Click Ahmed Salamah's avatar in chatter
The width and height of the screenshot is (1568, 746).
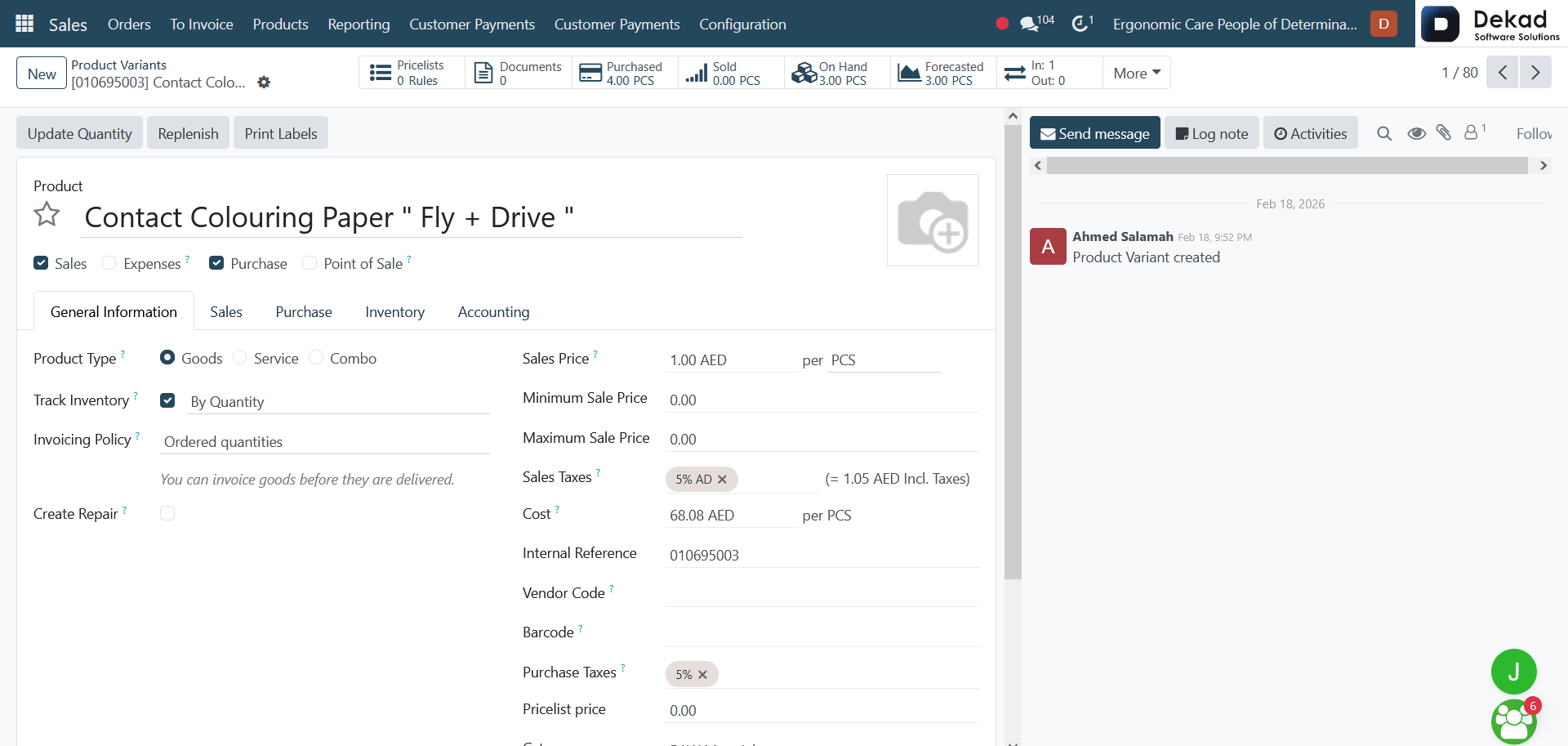1048,246
